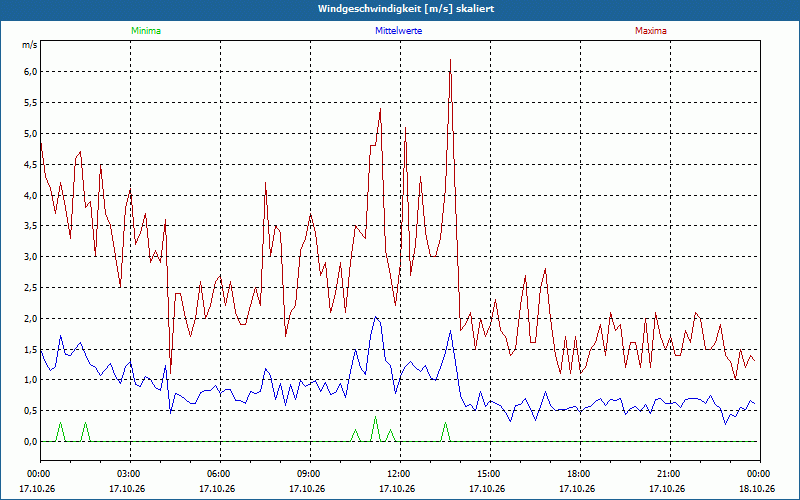
Task: Click the 12:00 time axis label
Action: pyautogui.click(x=400, y=474)
